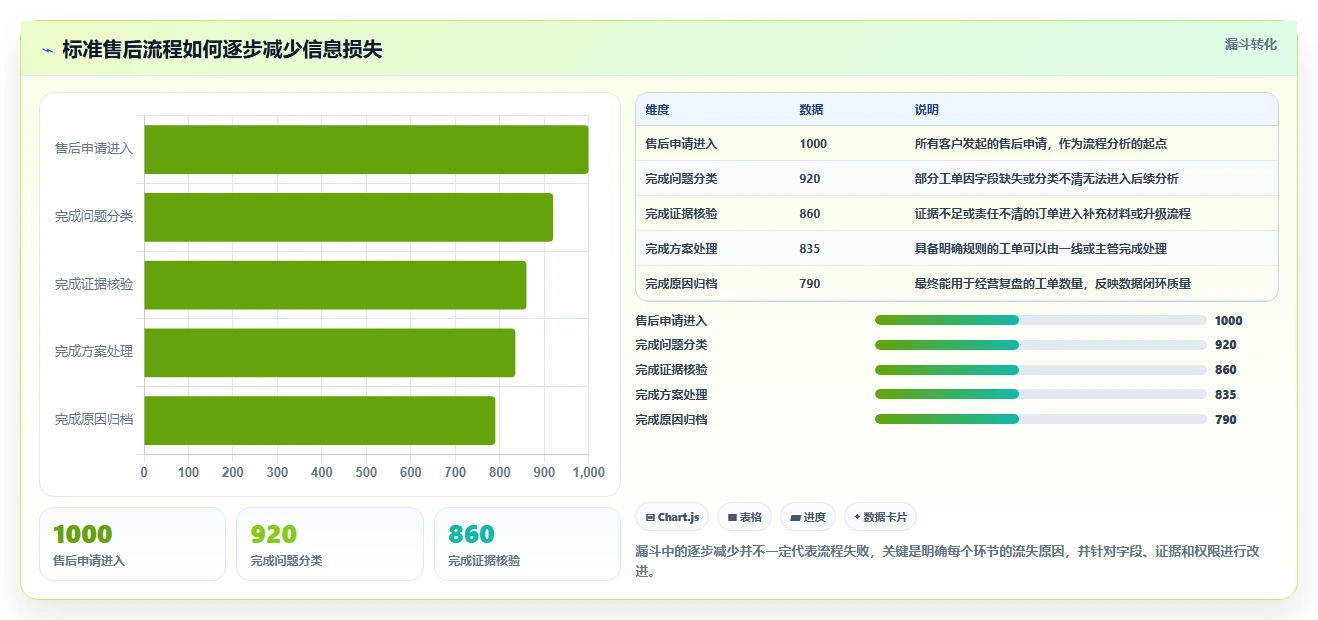Click the 漏斗转化 label in header
This screenshot has height=620, width=1318.
[x=1250, y=44]
